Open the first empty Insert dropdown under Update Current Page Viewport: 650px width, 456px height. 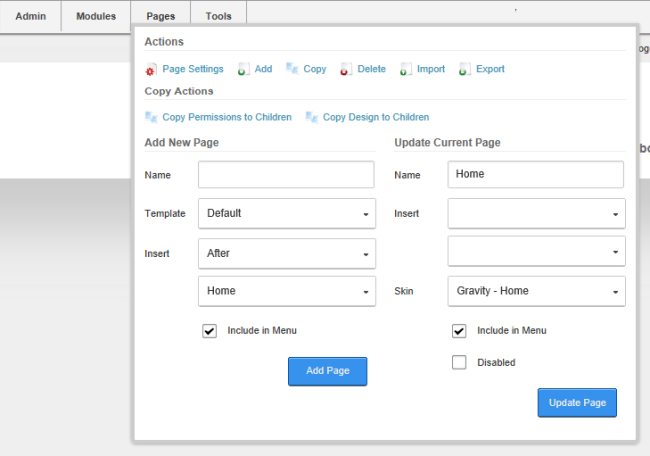(536, 213)
